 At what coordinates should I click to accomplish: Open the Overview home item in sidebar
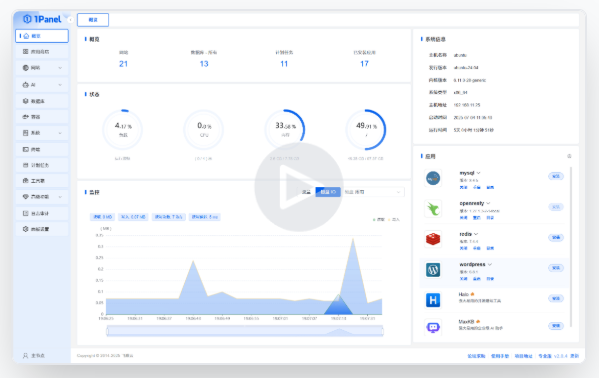42,36
